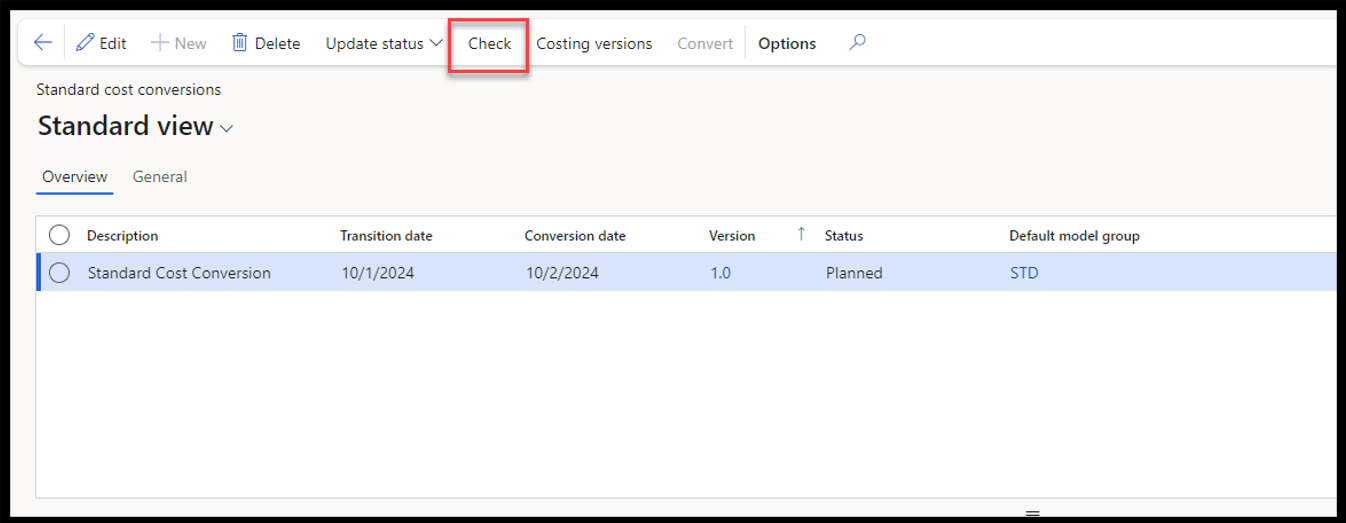Select the Standard Cost Conversion row radio button
This screenshot has width=1346, height=523.
click(x=59, y=273)
